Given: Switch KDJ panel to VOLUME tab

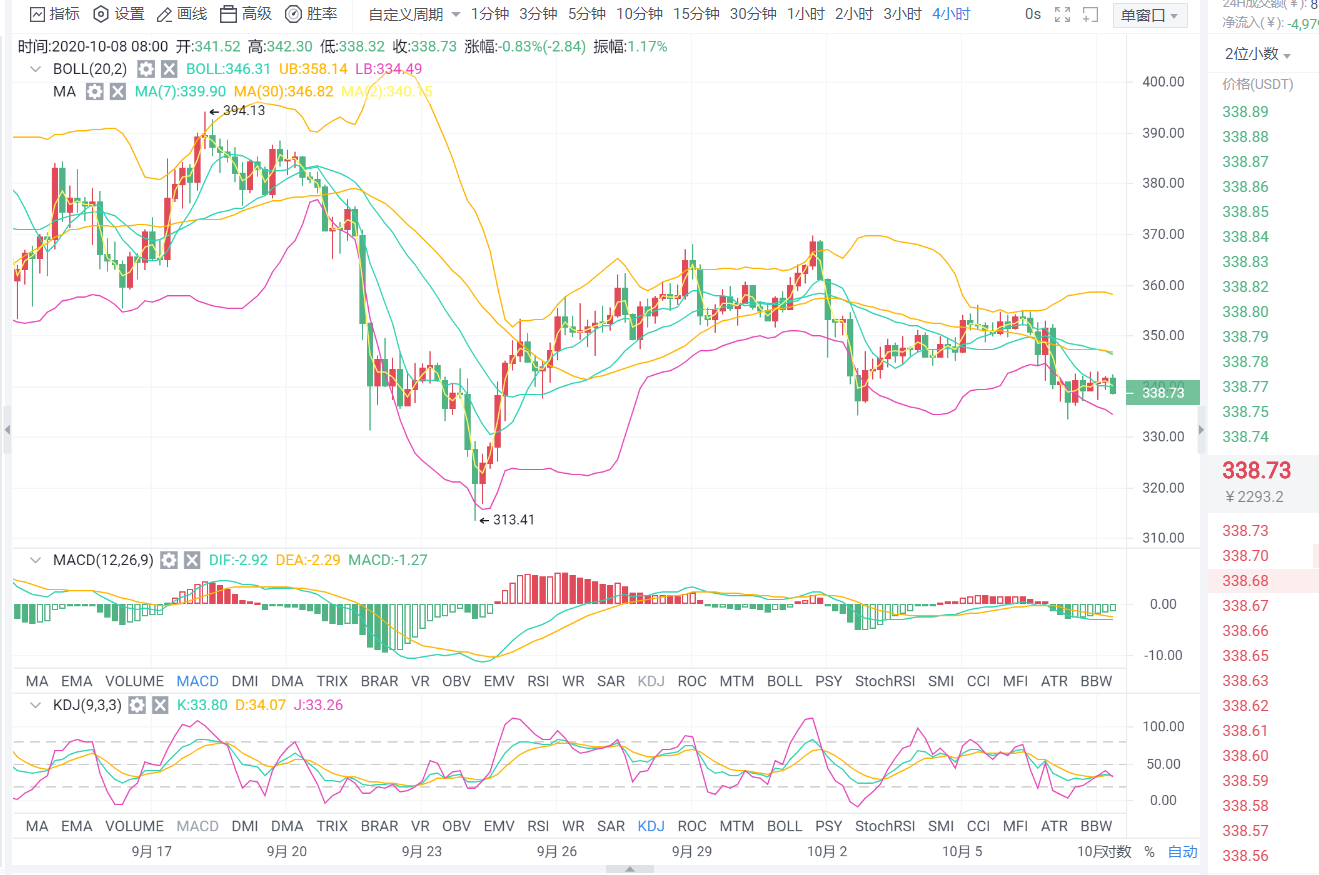Looking at the screenshot, I should 134,826.
